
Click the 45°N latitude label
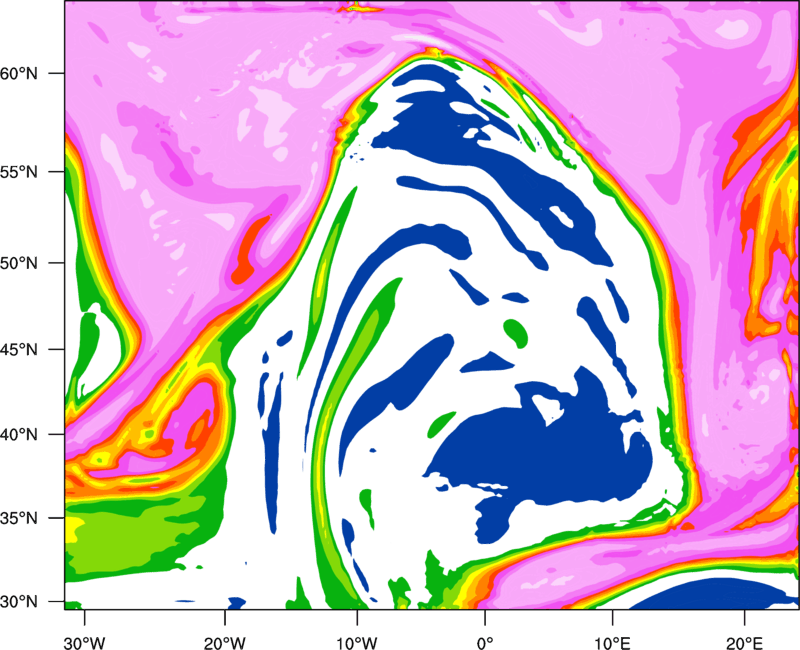[x=19, y=350]
